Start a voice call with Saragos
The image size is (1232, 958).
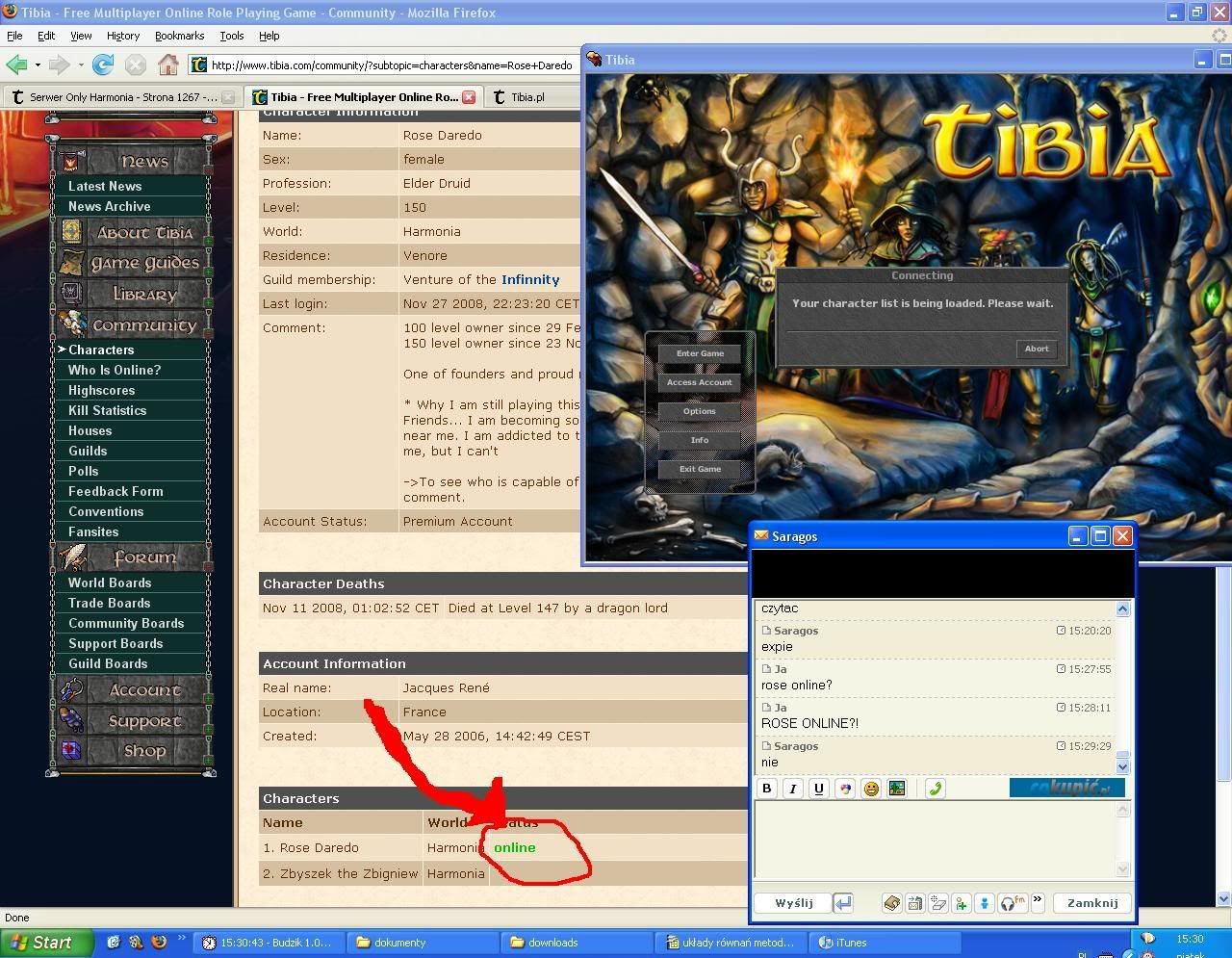tap(935, 788)
